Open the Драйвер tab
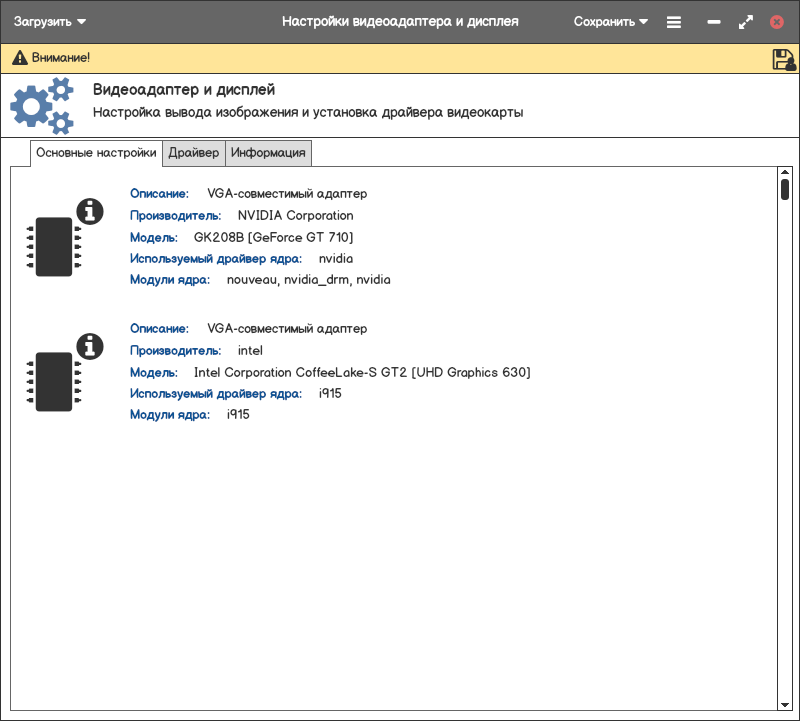The width and height of the screenshot is (800, 721). (194, 153)
